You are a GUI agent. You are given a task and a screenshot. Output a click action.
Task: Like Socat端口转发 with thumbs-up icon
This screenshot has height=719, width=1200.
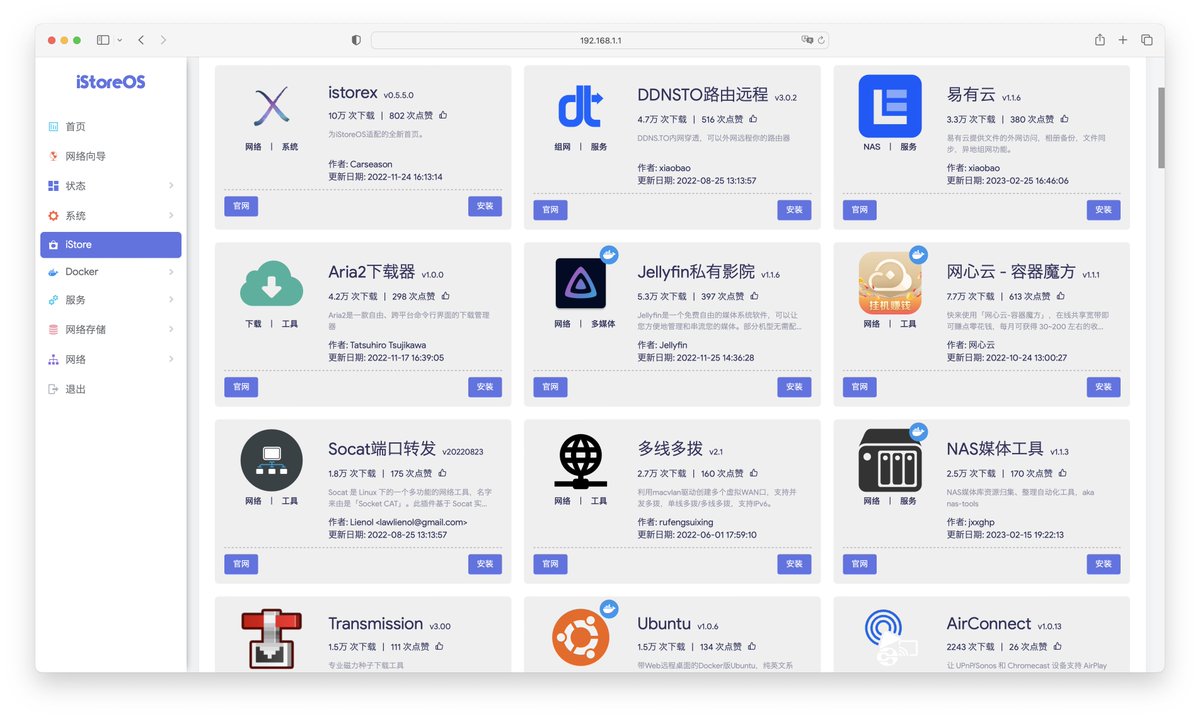coord(441,473)
